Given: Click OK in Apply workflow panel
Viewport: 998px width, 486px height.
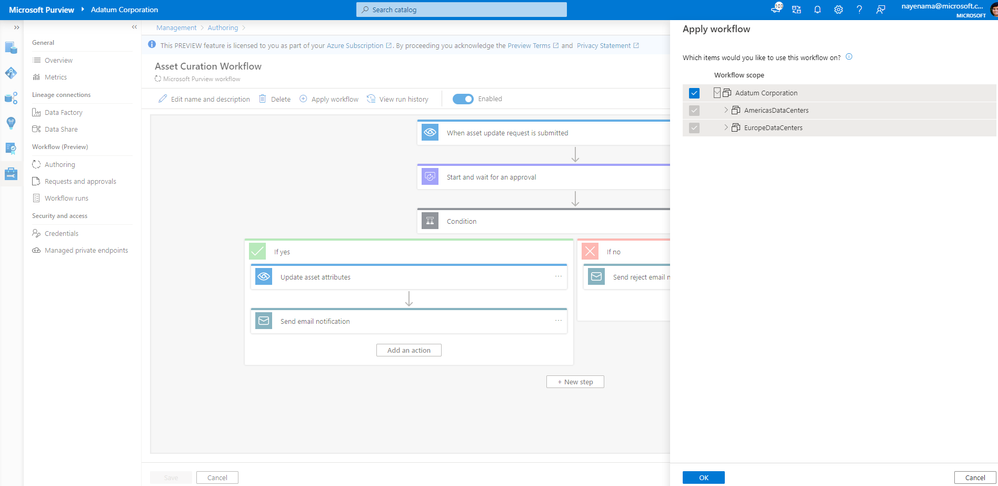Looking at the screenshot, I should click(x=703, y=478).
